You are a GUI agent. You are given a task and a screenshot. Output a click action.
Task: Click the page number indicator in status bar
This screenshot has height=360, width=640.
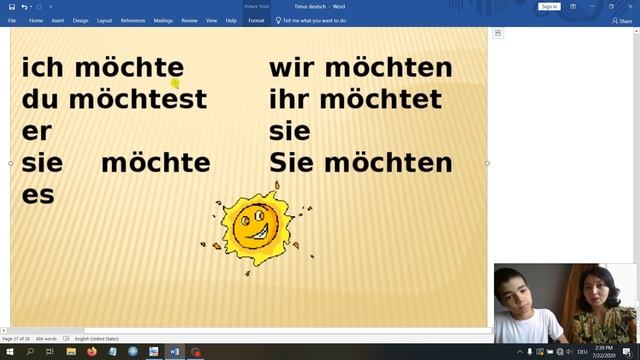tap(16, 339)
